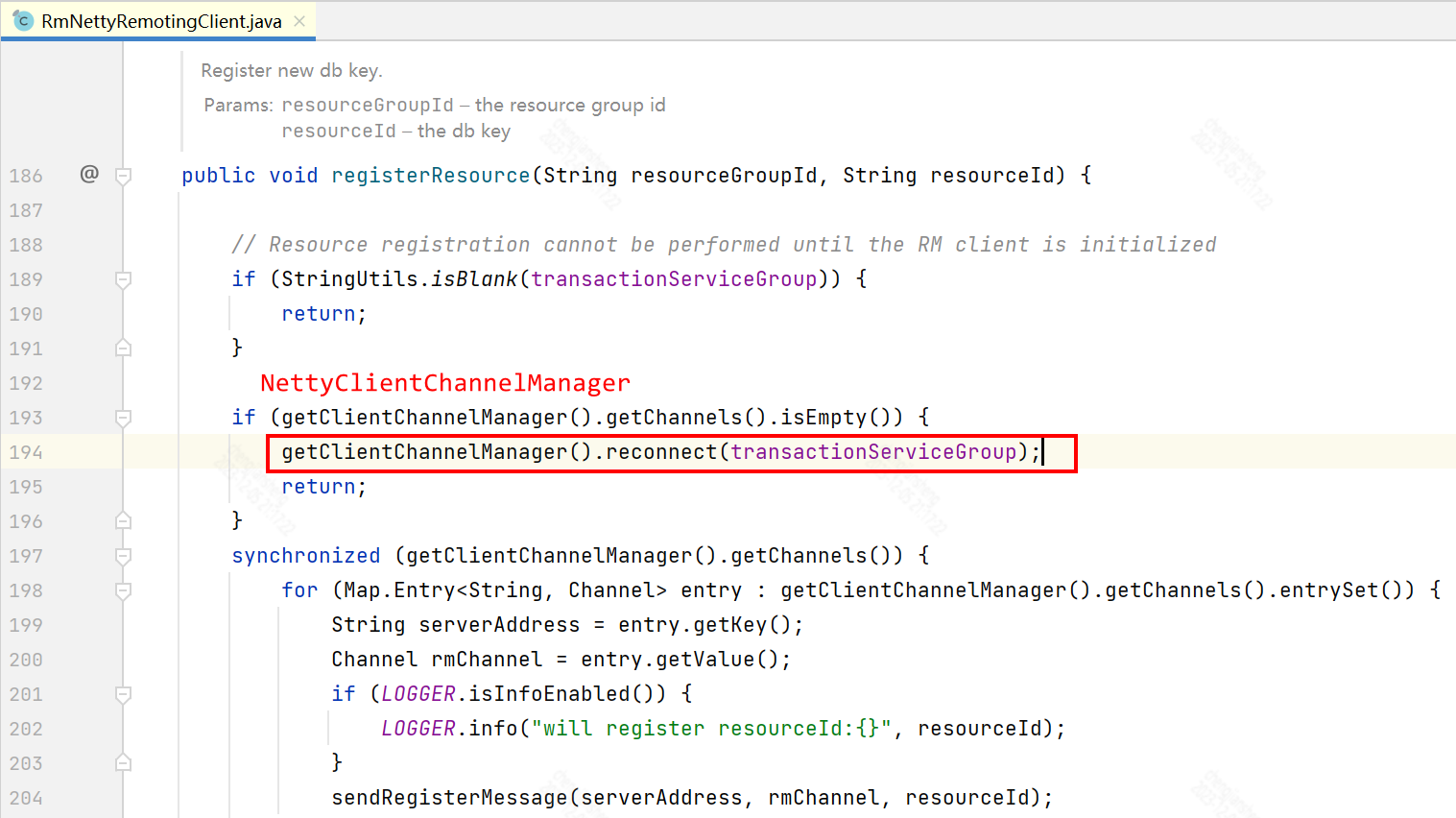Click the isEmpty() call on line 193
1456x818 pixels.
pyautogui.click(x=836, y=418)
